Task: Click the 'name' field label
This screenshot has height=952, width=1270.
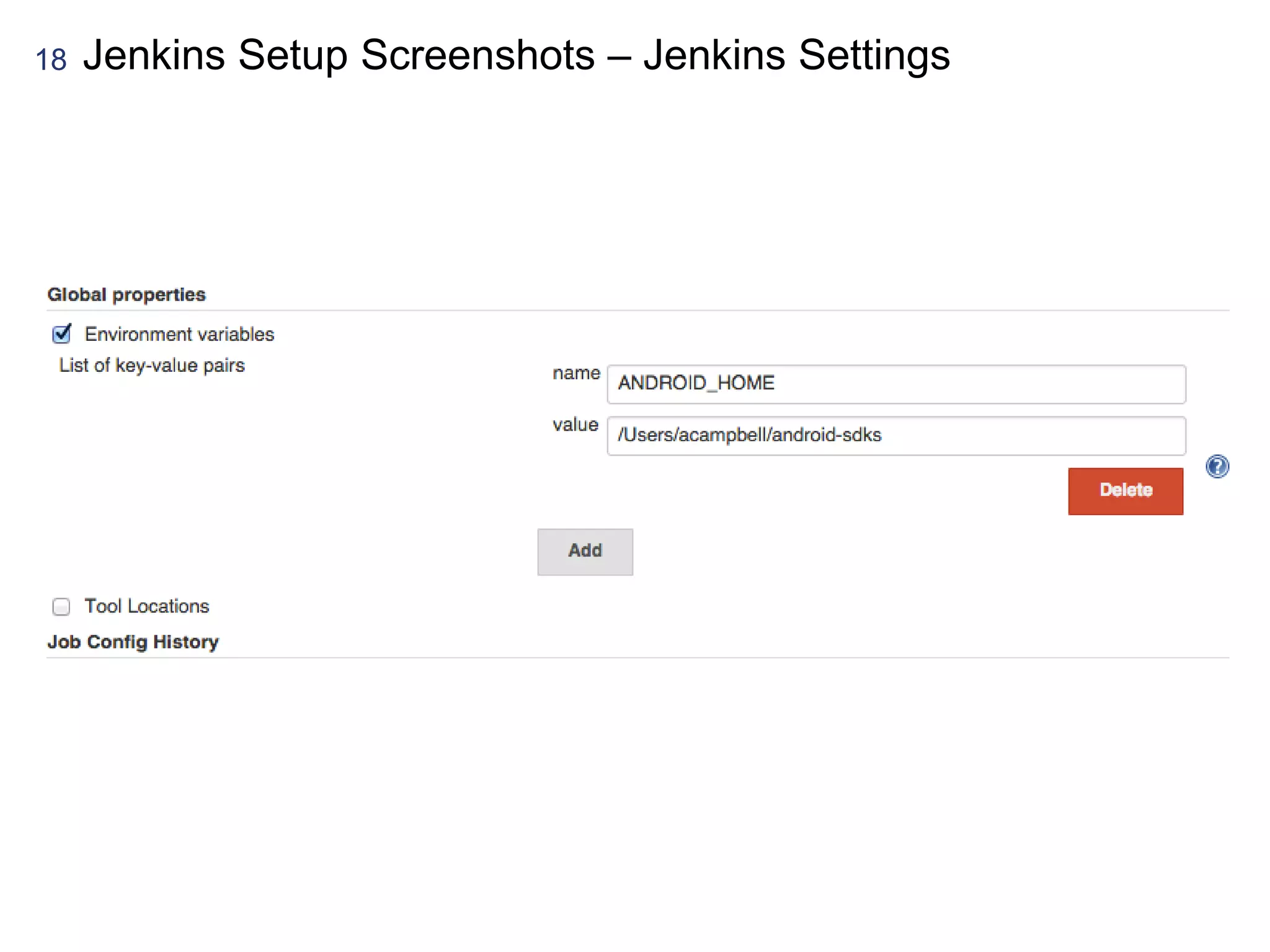Action: pyautogui.click(x=576, y=373)
